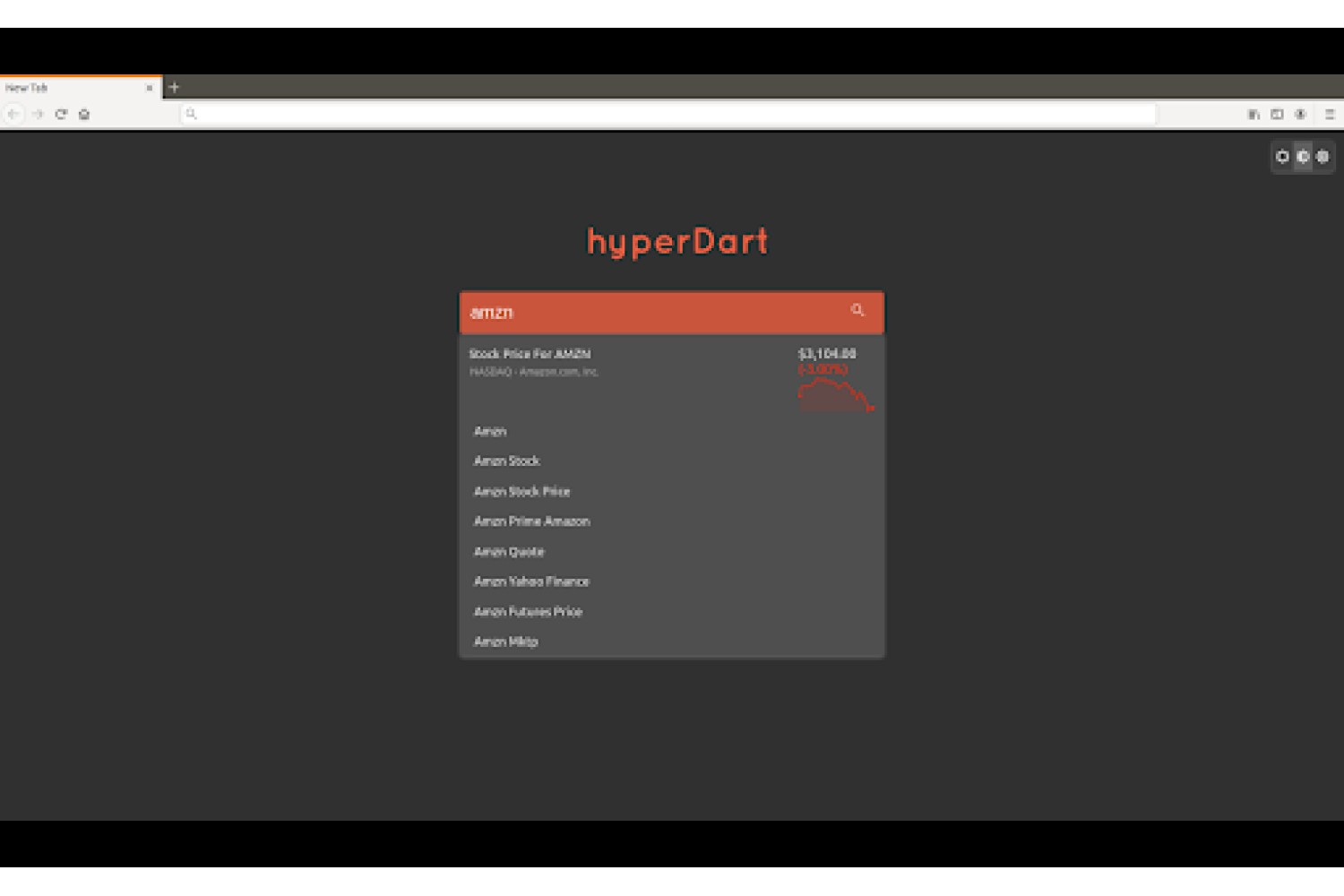This screenshot has width=1344, height=896.
Task: Toggle the sidebar icon in the browser toolbar
Action: [1277, 114]
